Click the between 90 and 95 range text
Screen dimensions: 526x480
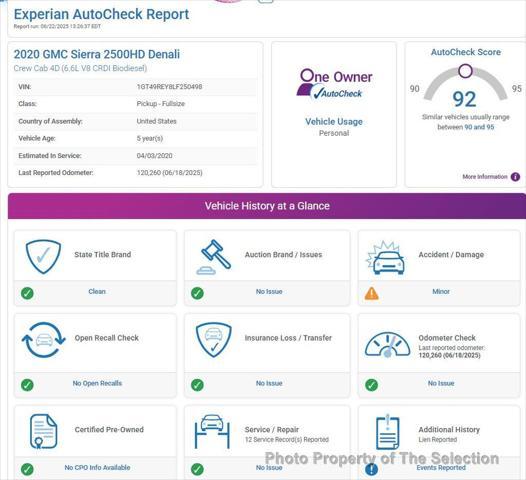coord(466,127)
